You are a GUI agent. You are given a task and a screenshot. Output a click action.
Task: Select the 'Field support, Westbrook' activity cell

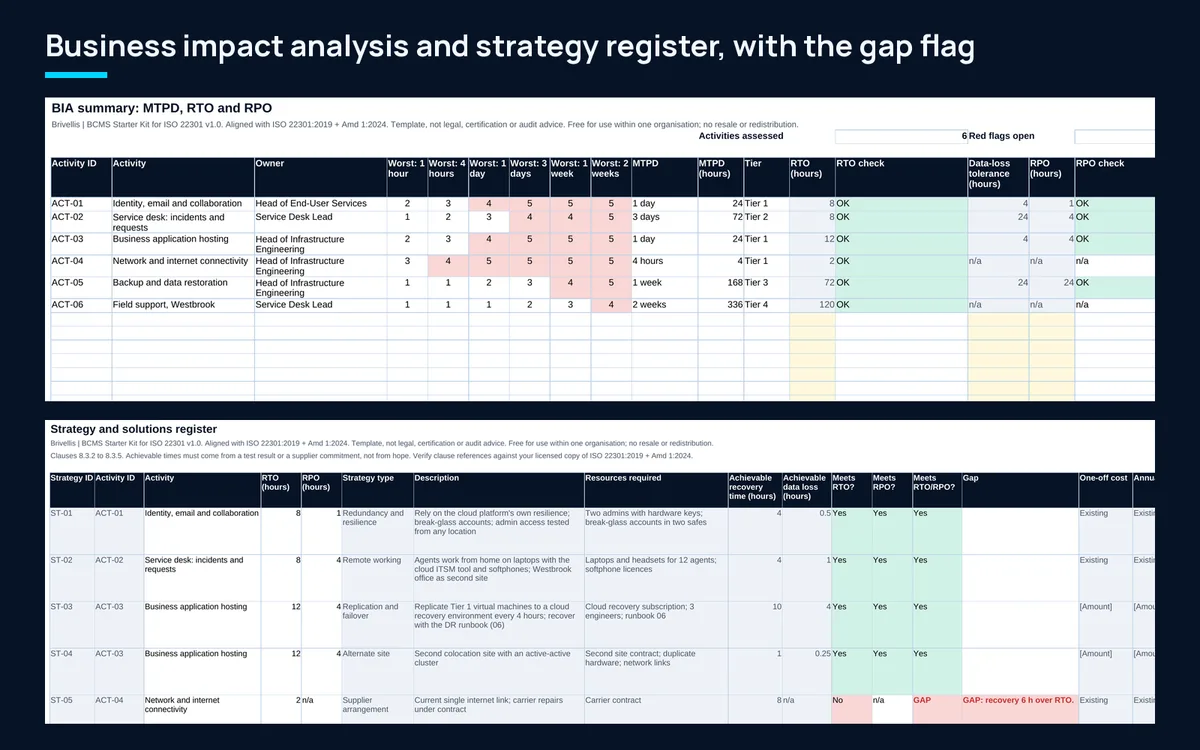tap(182, 305)
